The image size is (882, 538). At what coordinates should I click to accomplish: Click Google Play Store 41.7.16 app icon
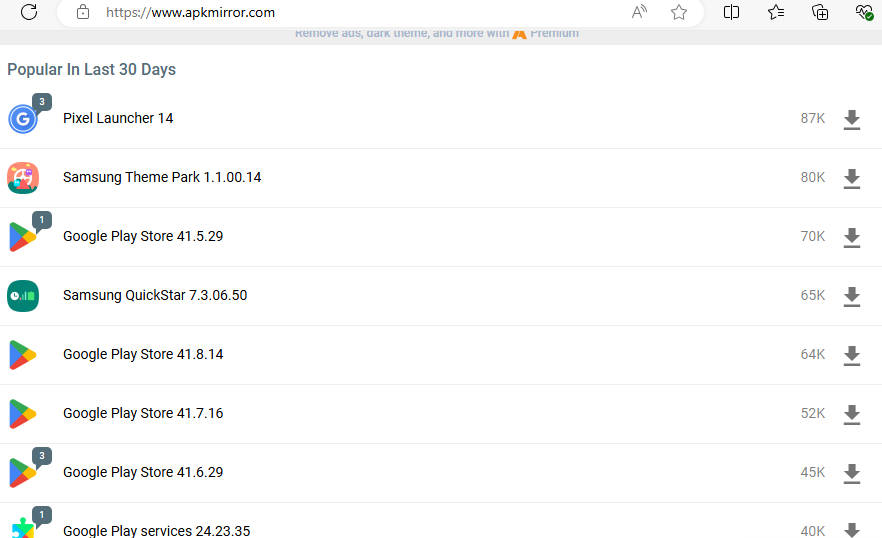pos(22,414)
